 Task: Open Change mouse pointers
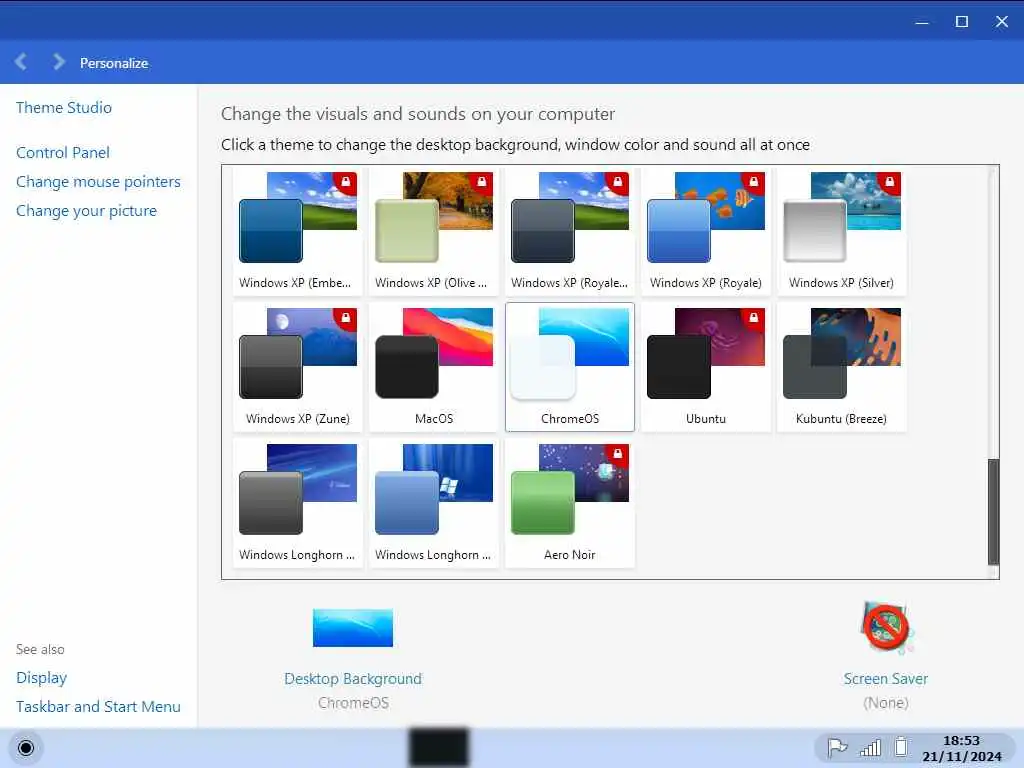[x=98, y=182]
